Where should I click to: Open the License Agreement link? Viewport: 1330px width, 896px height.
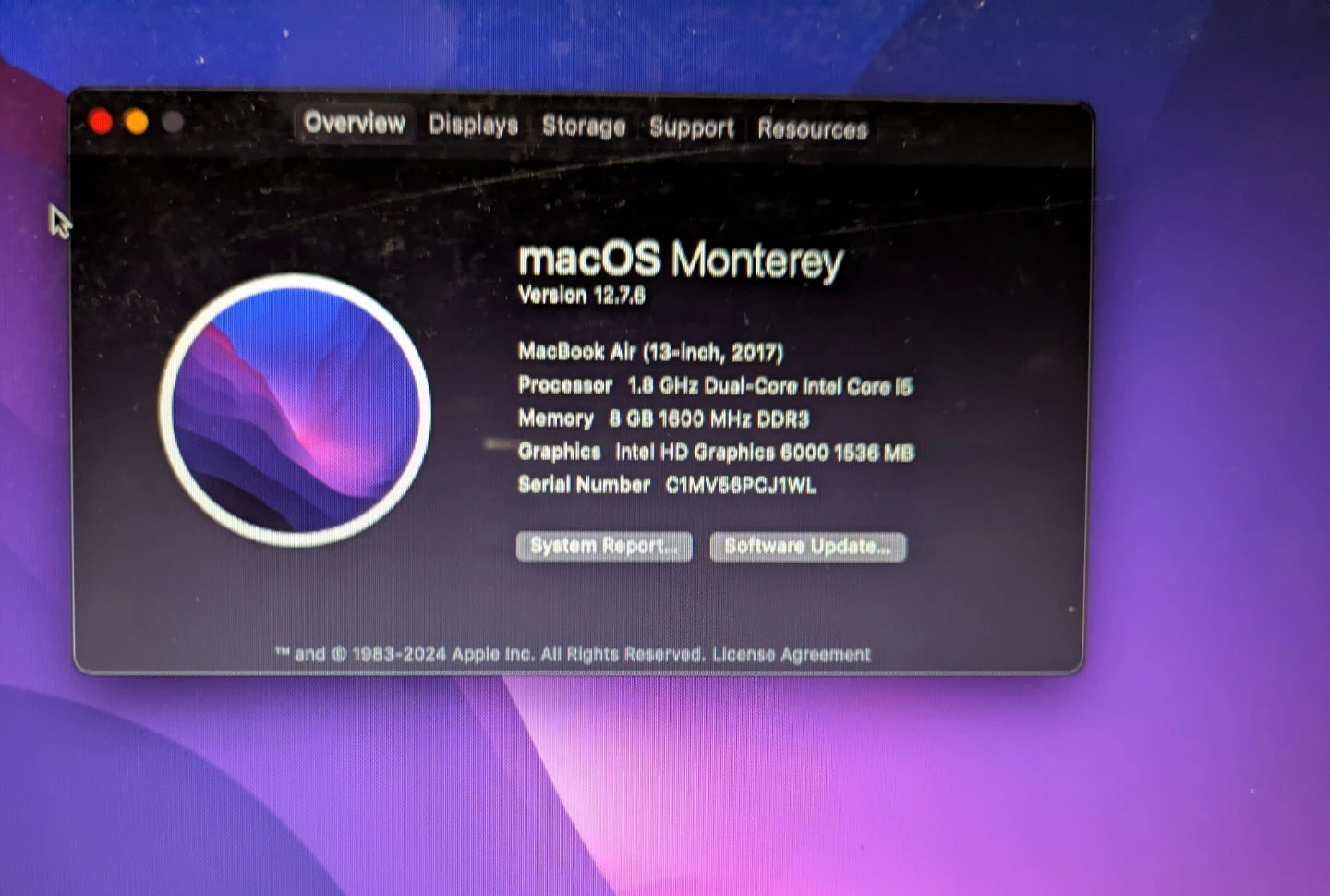tap(792, 654)
